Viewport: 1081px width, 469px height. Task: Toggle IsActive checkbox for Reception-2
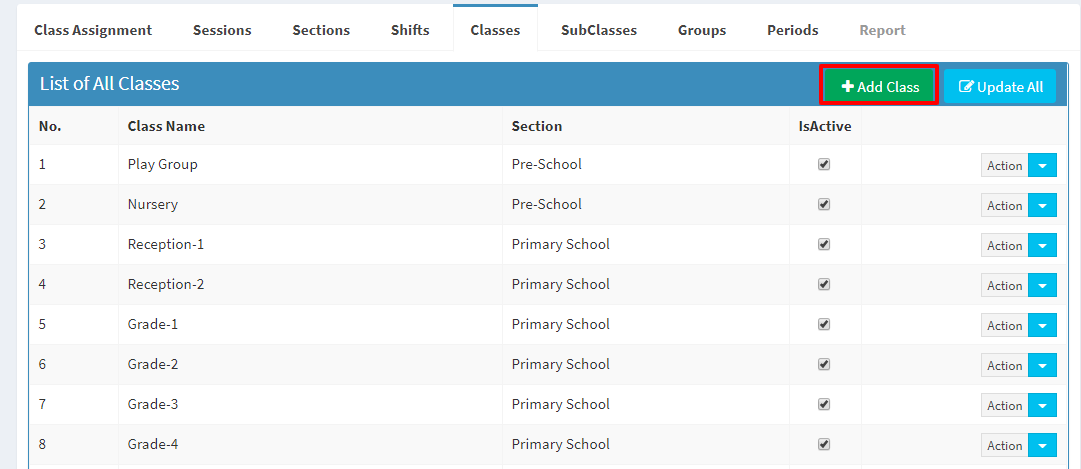(x=824, y=284)
